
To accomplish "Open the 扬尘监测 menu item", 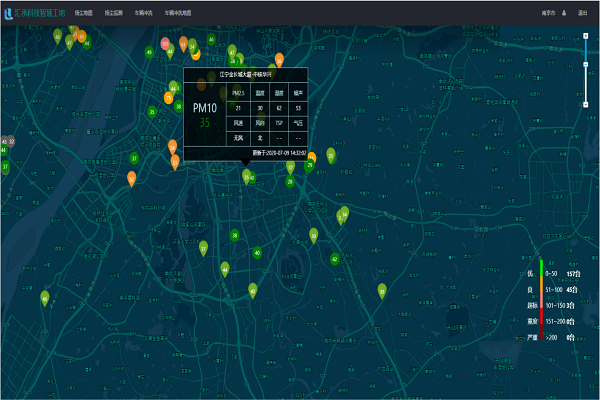I will 114,13.
